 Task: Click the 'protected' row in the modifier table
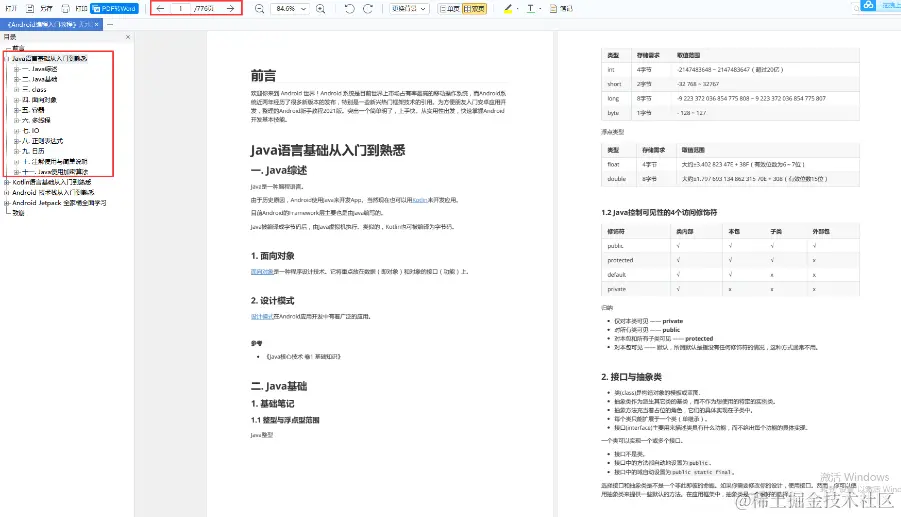point(730,260)
